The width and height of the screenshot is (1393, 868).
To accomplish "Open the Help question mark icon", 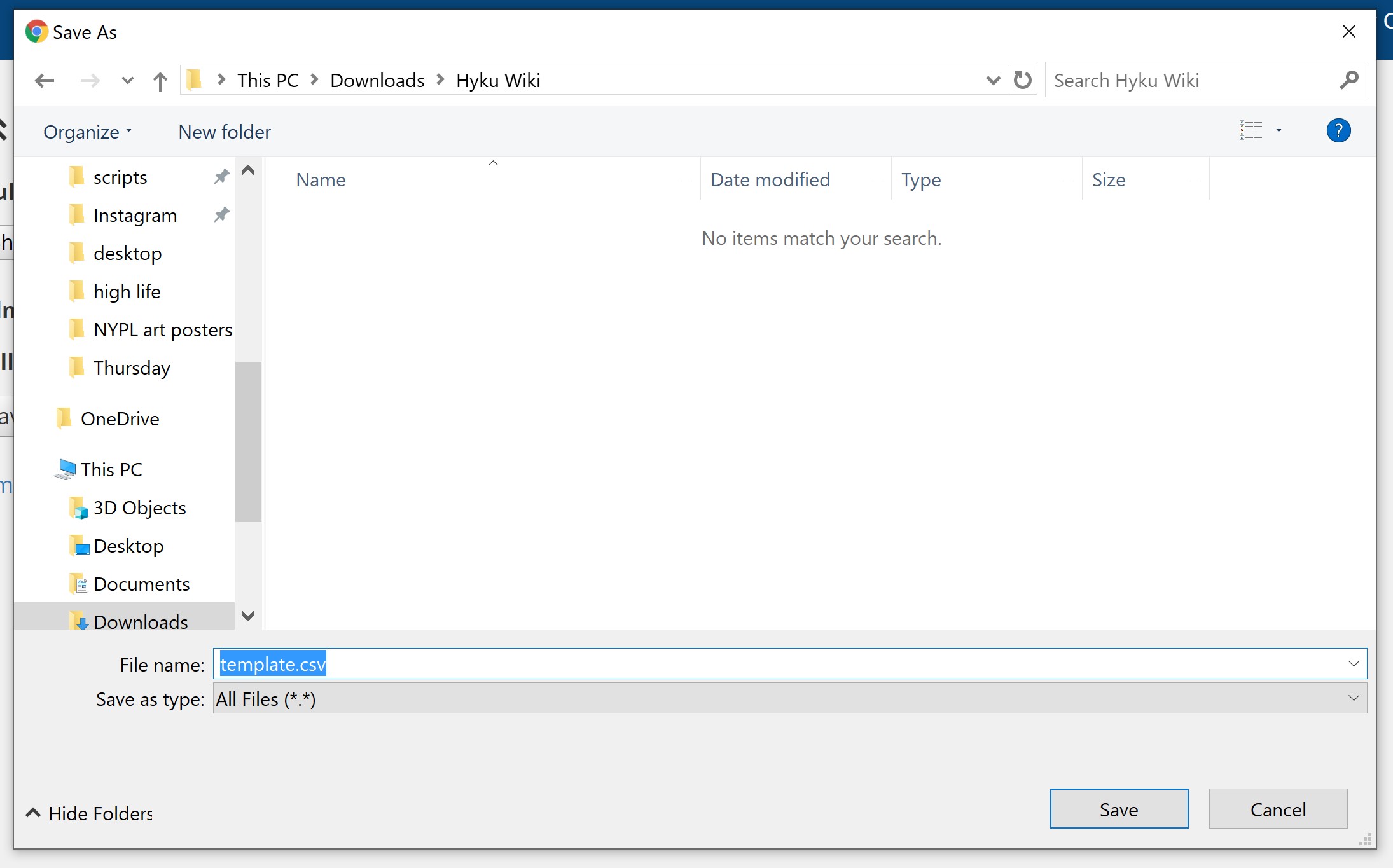I will tap(1338, 131).
